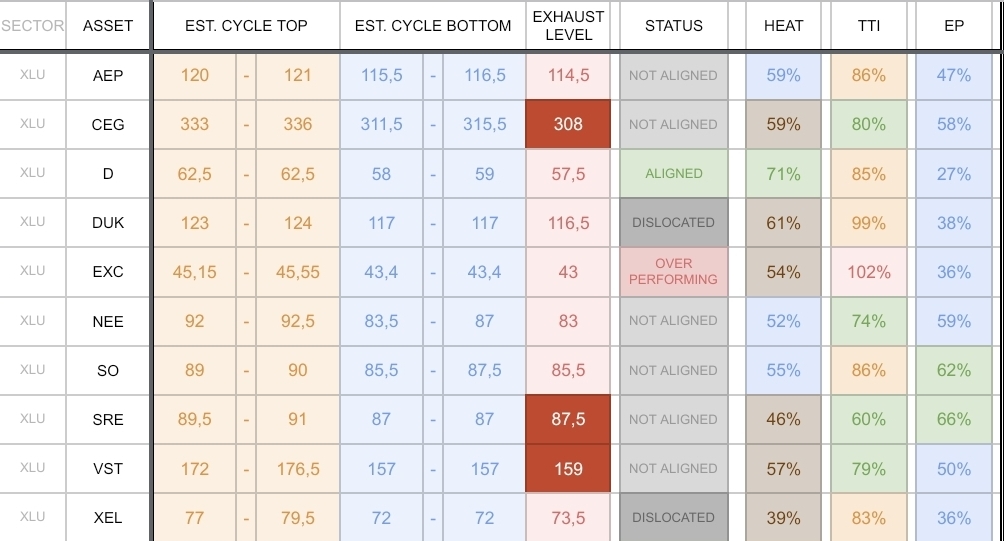Select the NEE asset cell
This screenshot has width=1004, height=541.
click(x=108, y=321)
